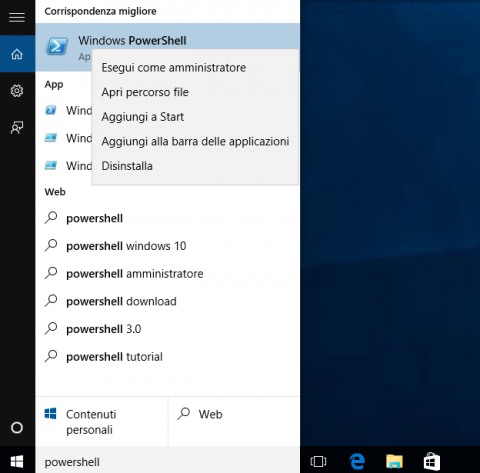Screen dimensions: 480x473
Task: Launch Microsoft Edge from the taskbar
Action: [x=357, y=461]
